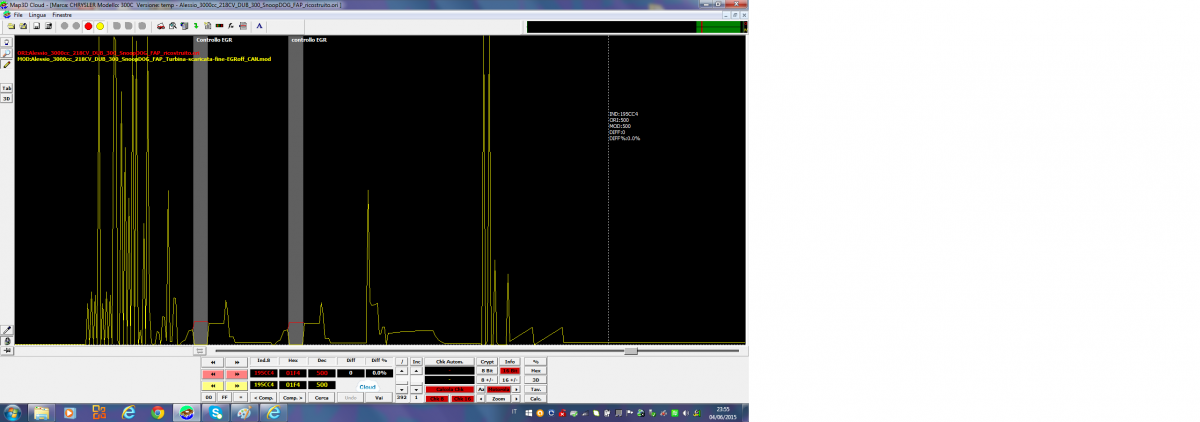The width and height of the screenshot is (1200, 422).
Task: Click the < Comp. button
Action: 262,398
